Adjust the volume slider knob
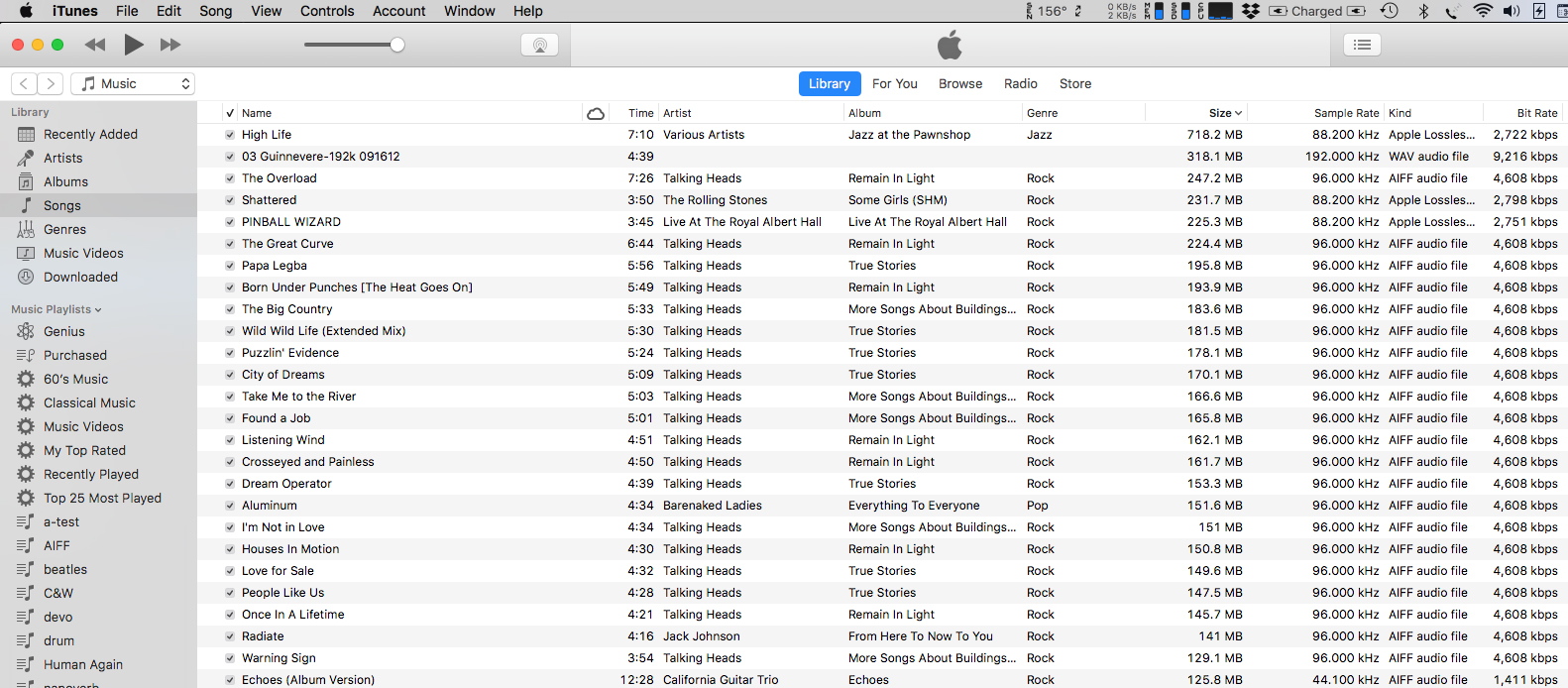This screenshot has height=688, width=1568. point(397,45)
